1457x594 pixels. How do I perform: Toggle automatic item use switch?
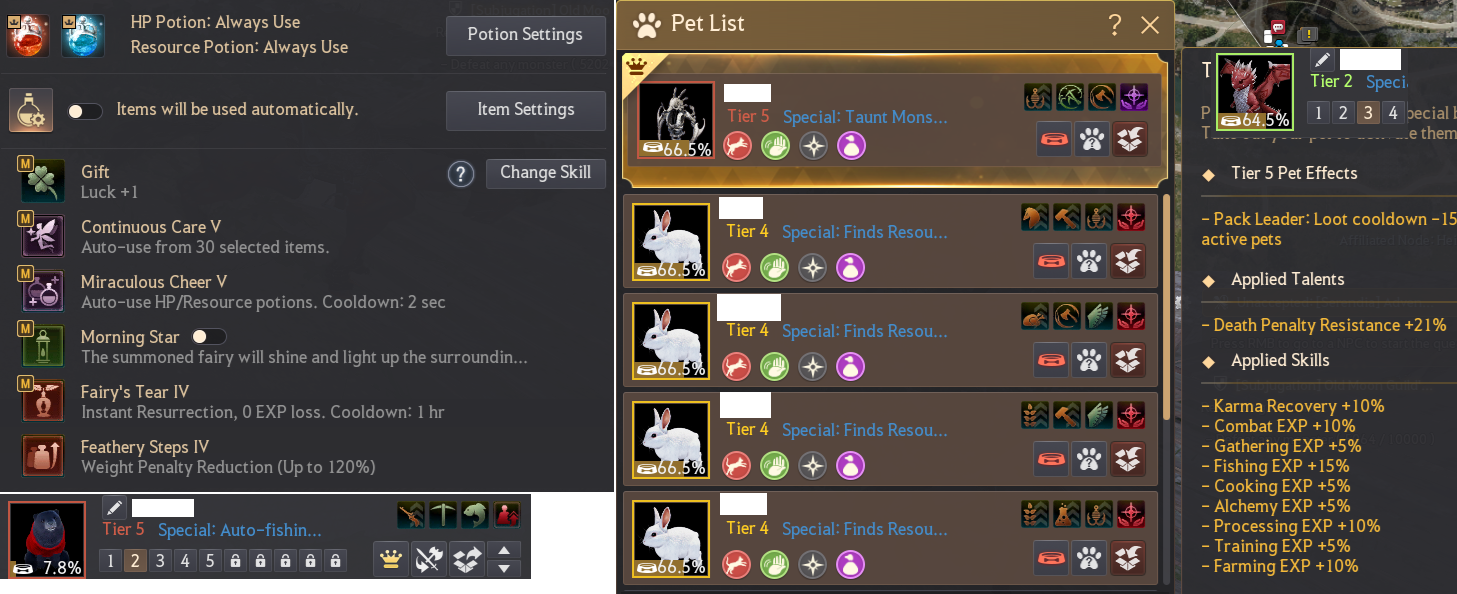tap(84, 111)
